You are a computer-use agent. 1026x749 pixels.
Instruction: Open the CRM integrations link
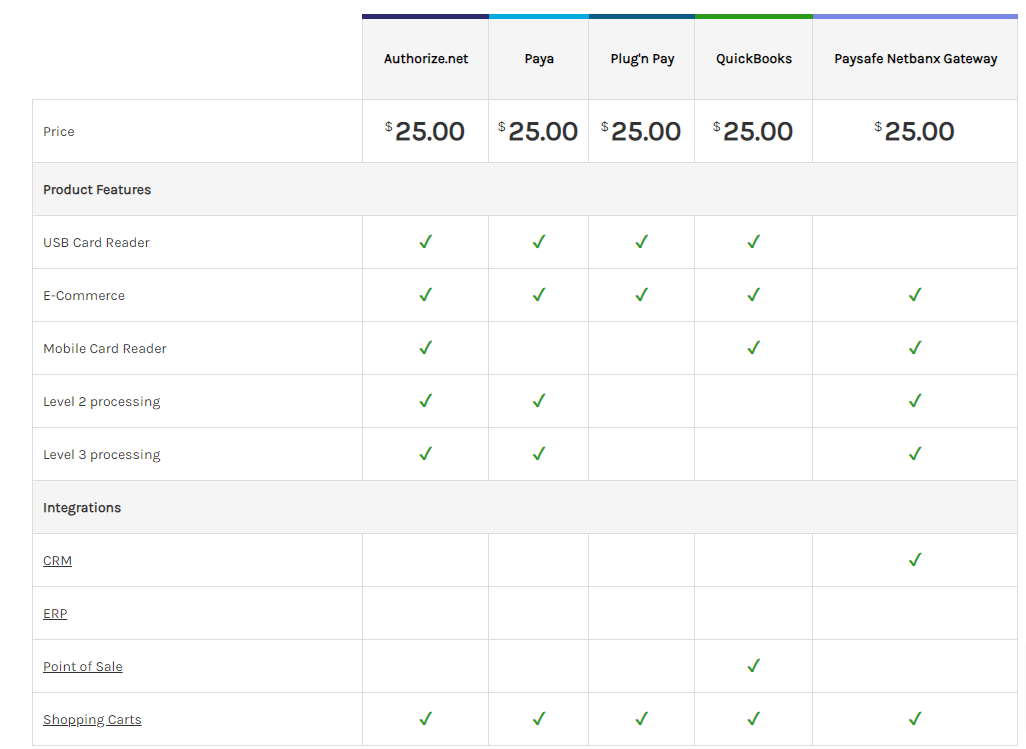pos(57,561)
